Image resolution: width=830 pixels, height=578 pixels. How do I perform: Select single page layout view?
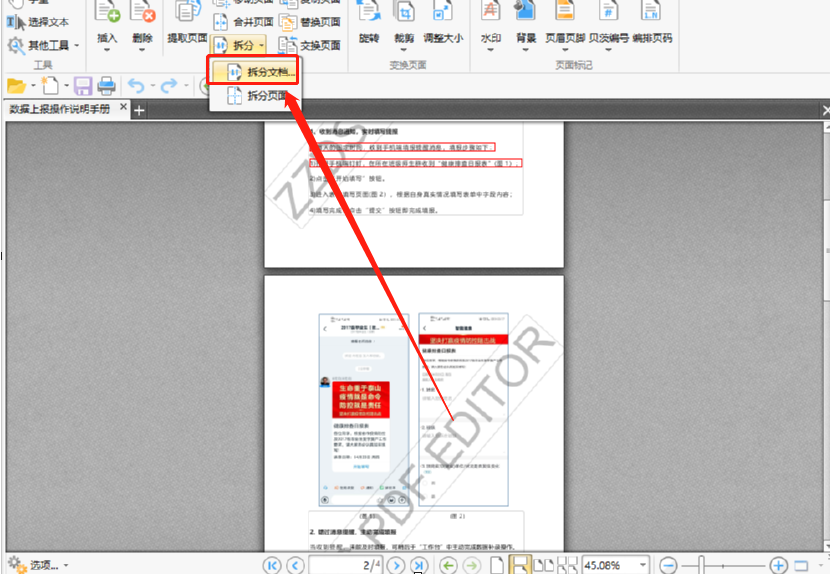pyautogui.click(x=497, y=565)
